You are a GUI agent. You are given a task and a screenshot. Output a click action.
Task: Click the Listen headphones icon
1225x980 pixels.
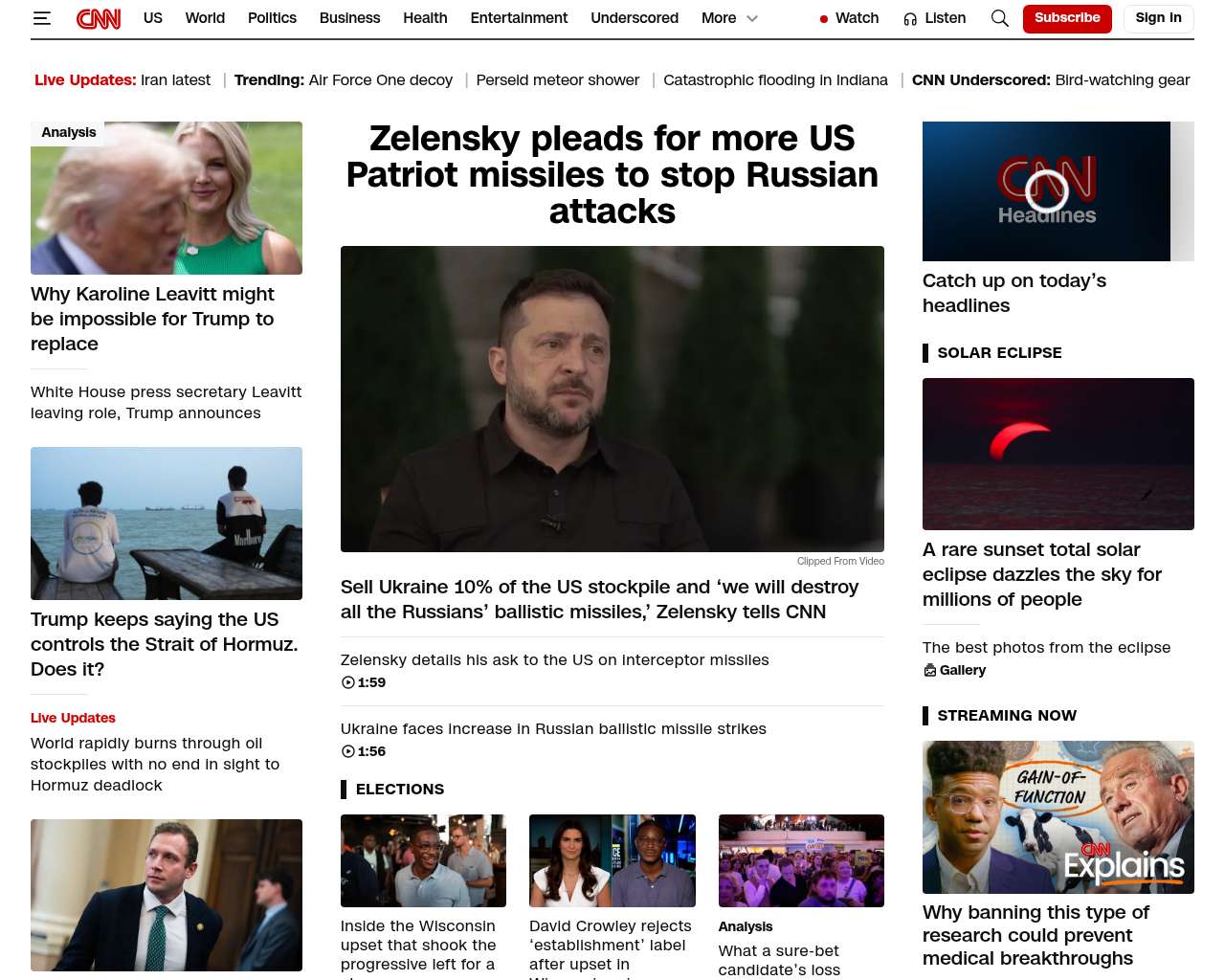(x=910, y=19)
